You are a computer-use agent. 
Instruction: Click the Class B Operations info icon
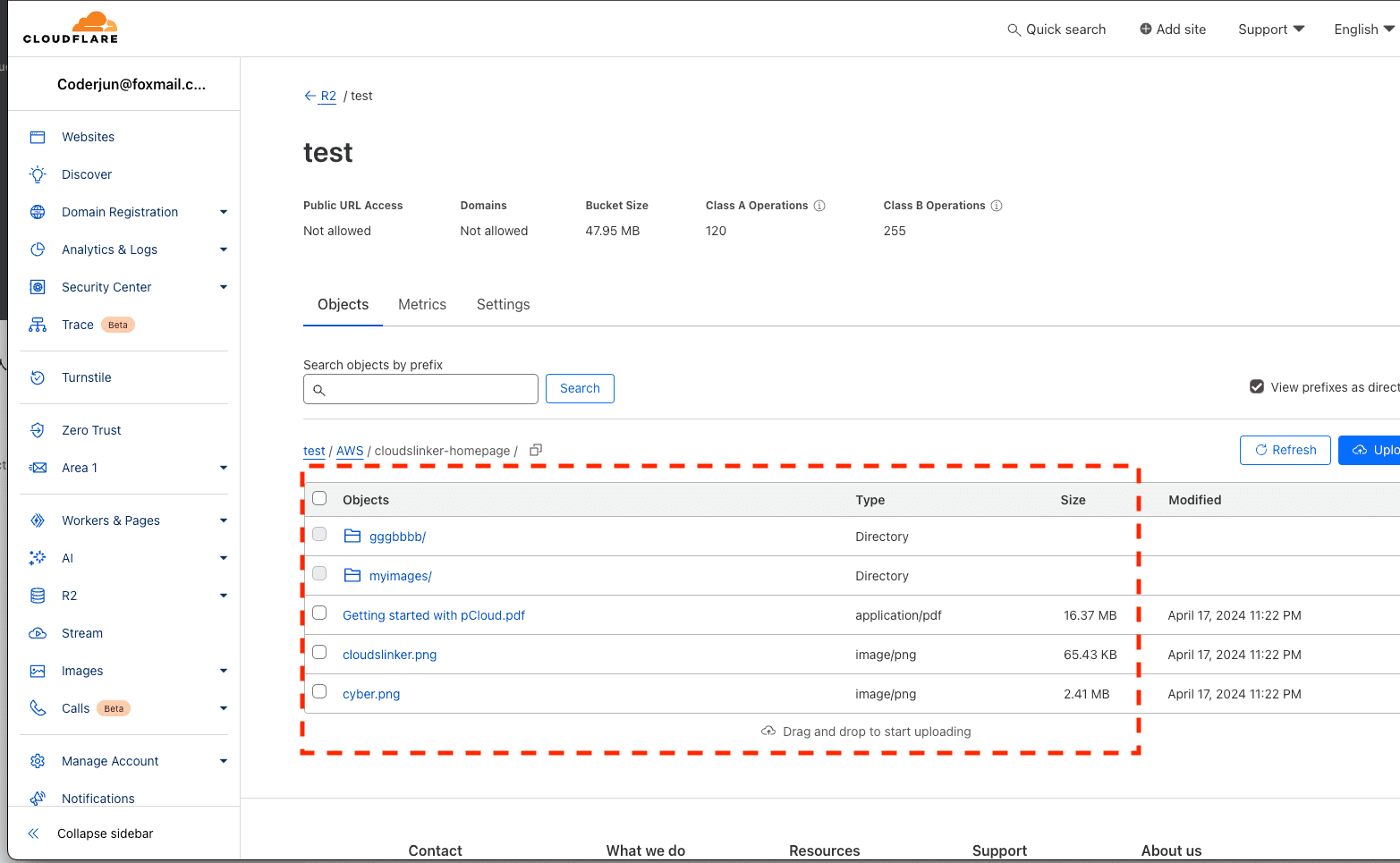pyautogui.click(x=997, y=206)
